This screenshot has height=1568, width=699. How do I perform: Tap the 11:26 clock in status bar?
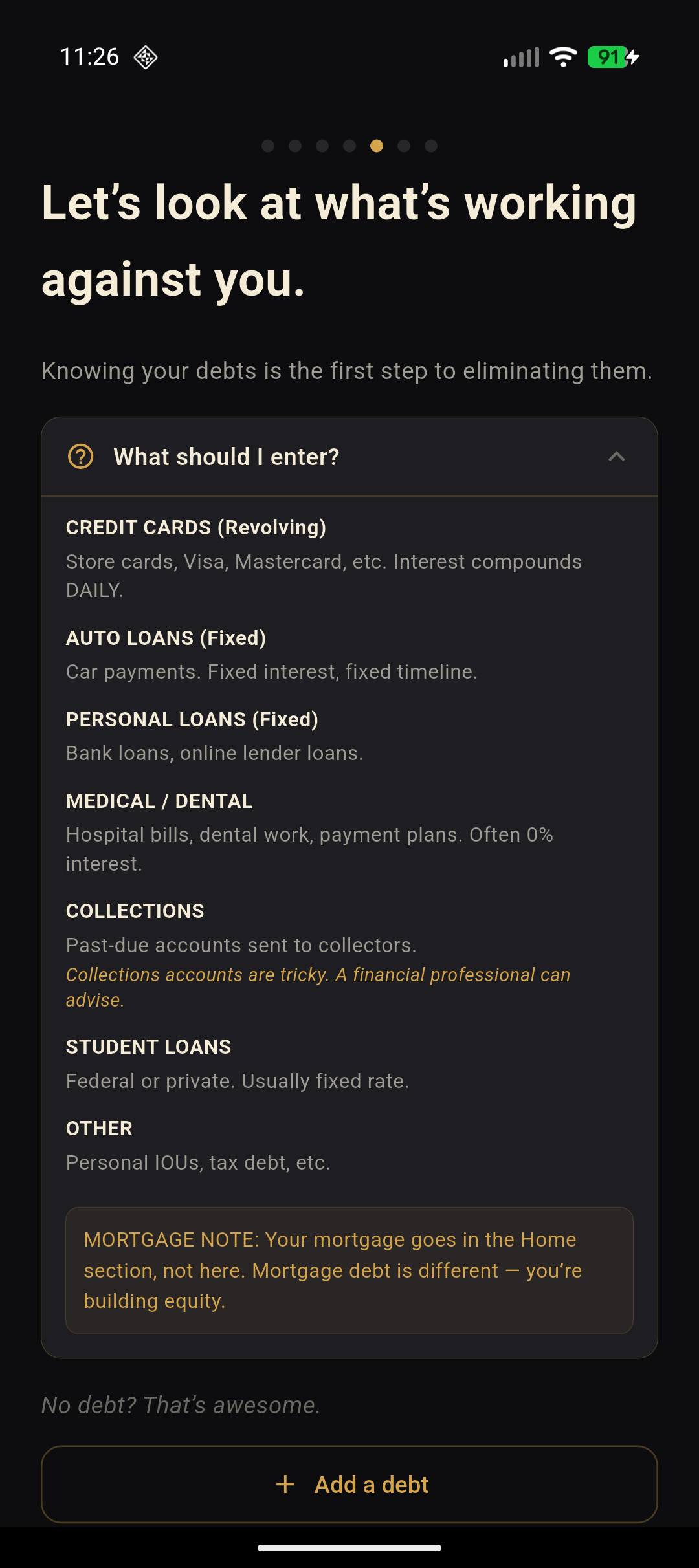tap(89, 57)
